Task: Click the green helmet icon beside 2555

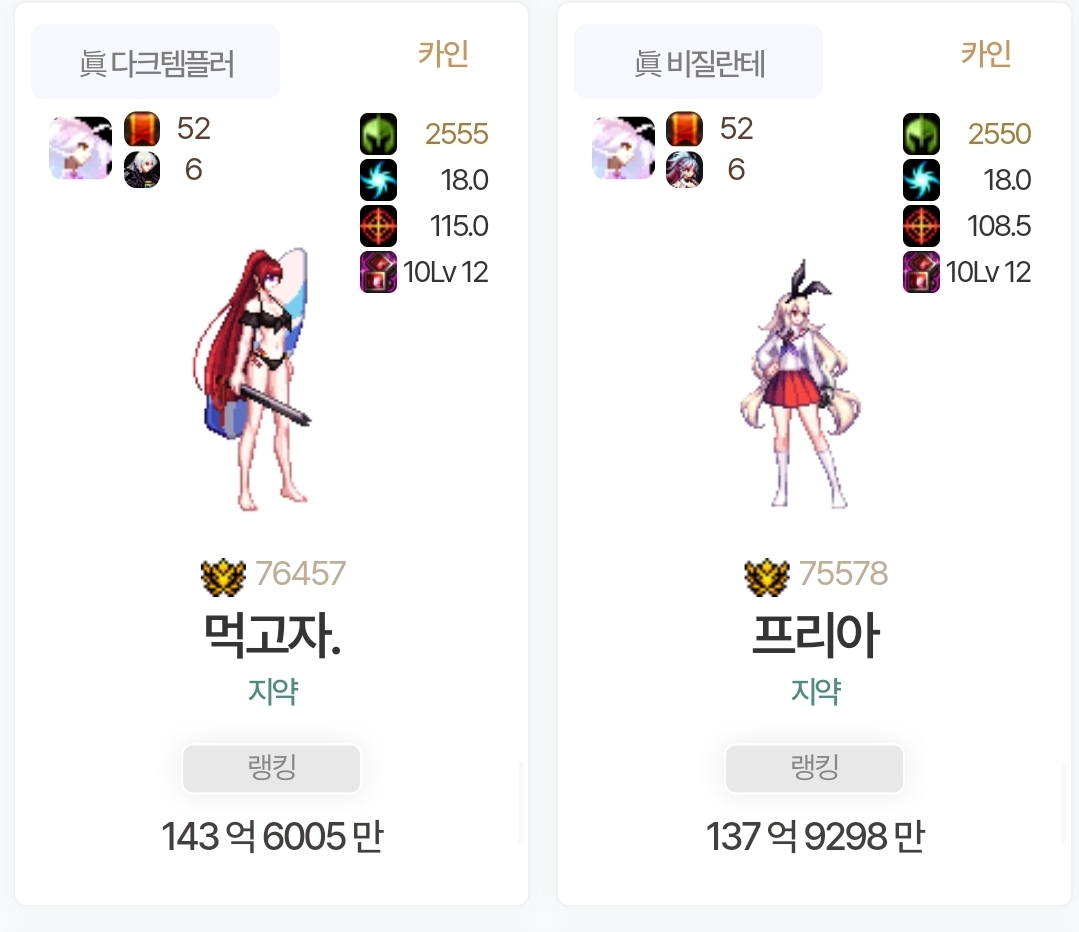Action: tap(378, 134)
